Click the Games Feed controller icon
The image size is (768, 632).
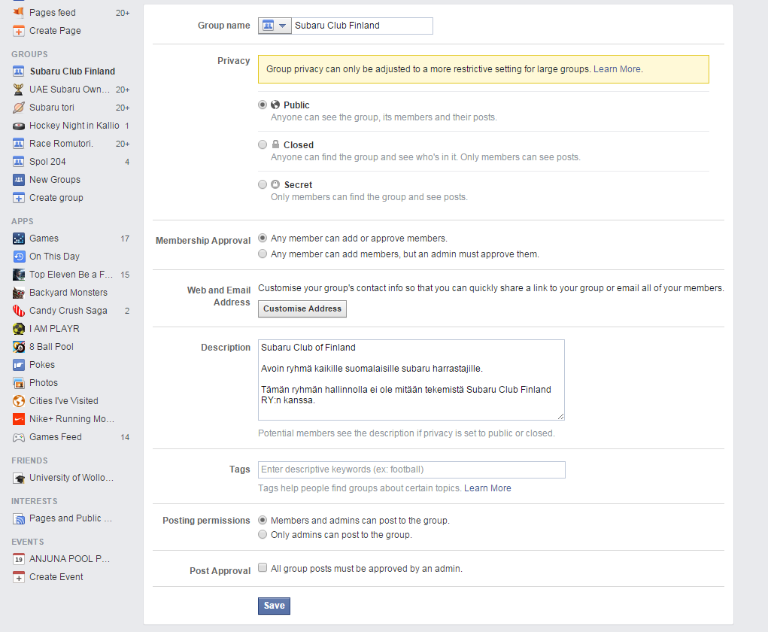19,437
